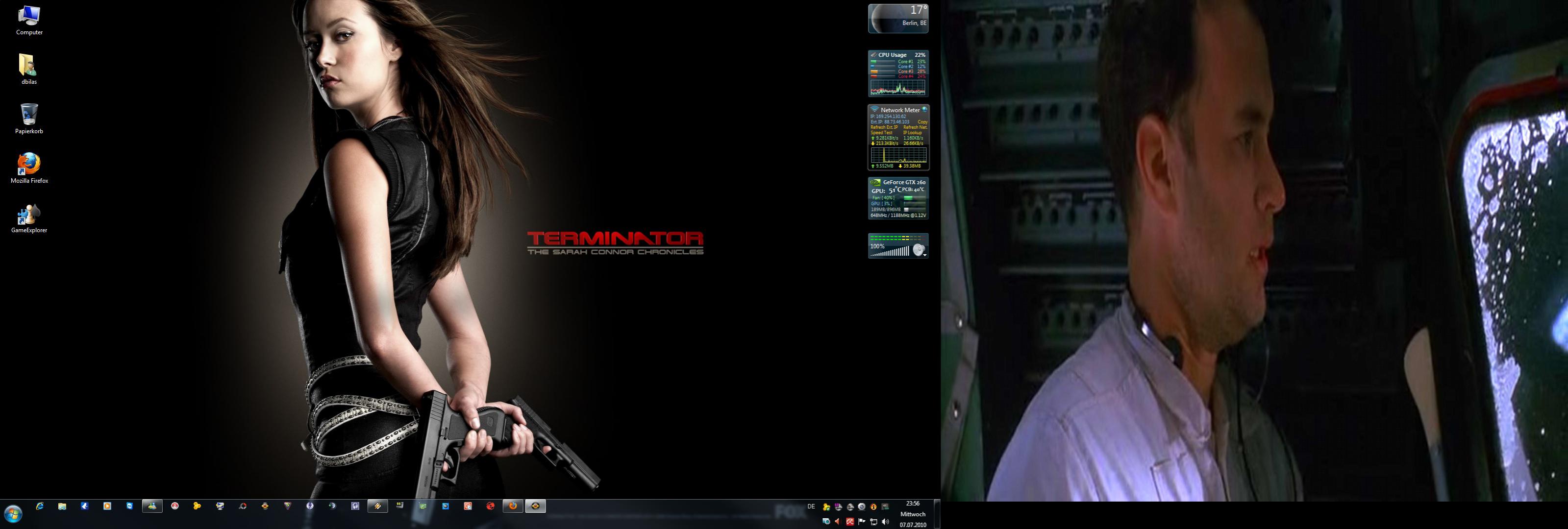The image size is (1568, 529).
Task: Click the orange info tray icon
Action: pyautogui.click(x=873, y=506)
